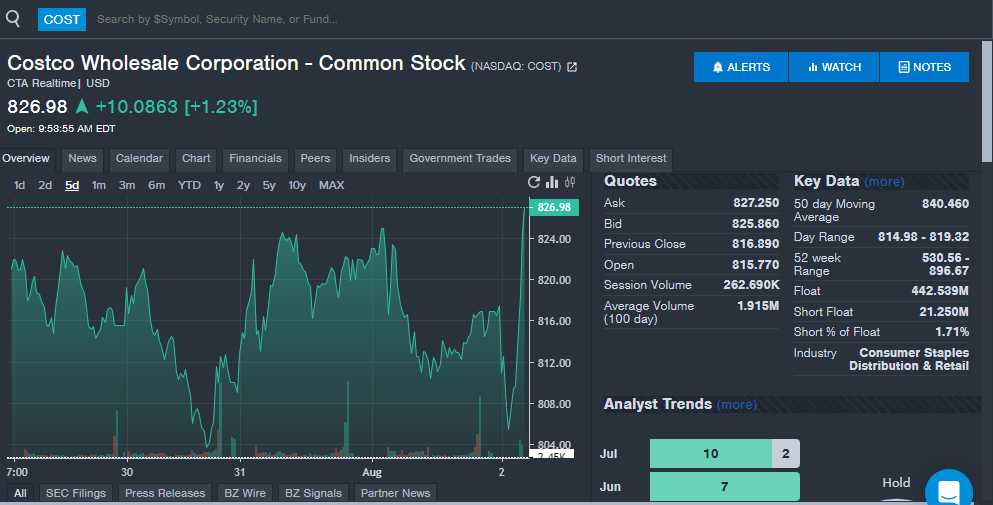Image resolution: width=993 pixels, height=505 pixels.
Task: Select the 5d chart range
Action: click(x=72, y=186)
